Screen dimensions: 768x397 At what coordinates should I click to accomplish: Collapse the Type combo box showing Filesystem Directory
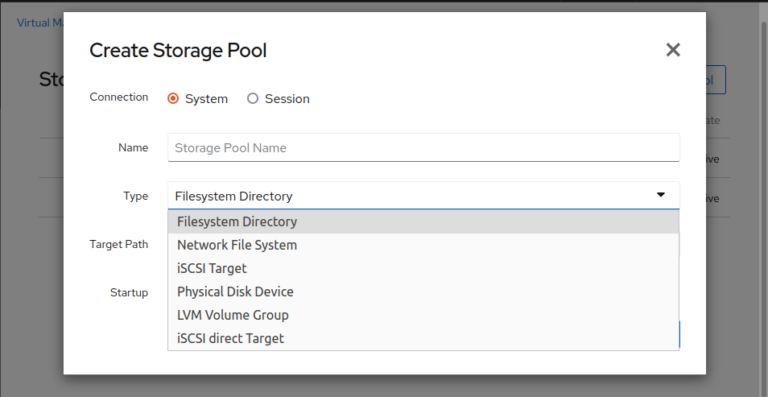pos(423,195)
